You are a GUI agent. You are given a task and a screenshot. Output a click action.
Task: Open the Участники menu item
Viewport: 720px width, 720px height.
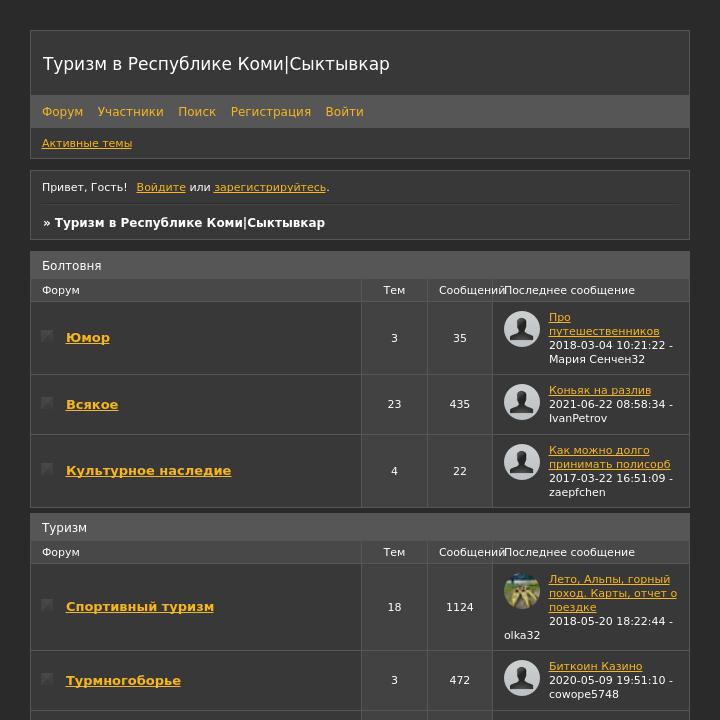tap(130, 112)
